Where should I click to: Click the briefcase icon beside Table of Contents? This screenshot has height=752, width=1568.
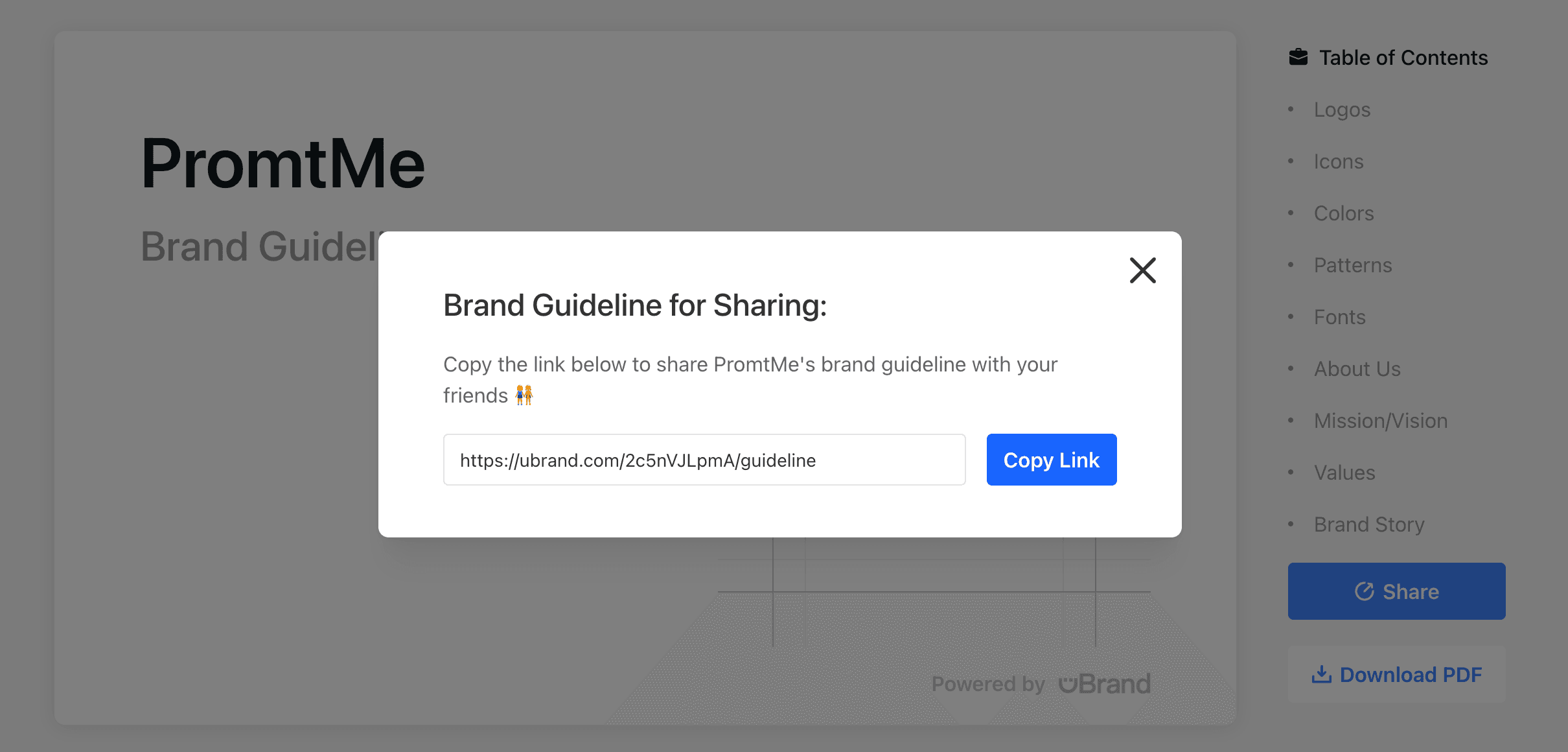click(x=1298, y=58)
